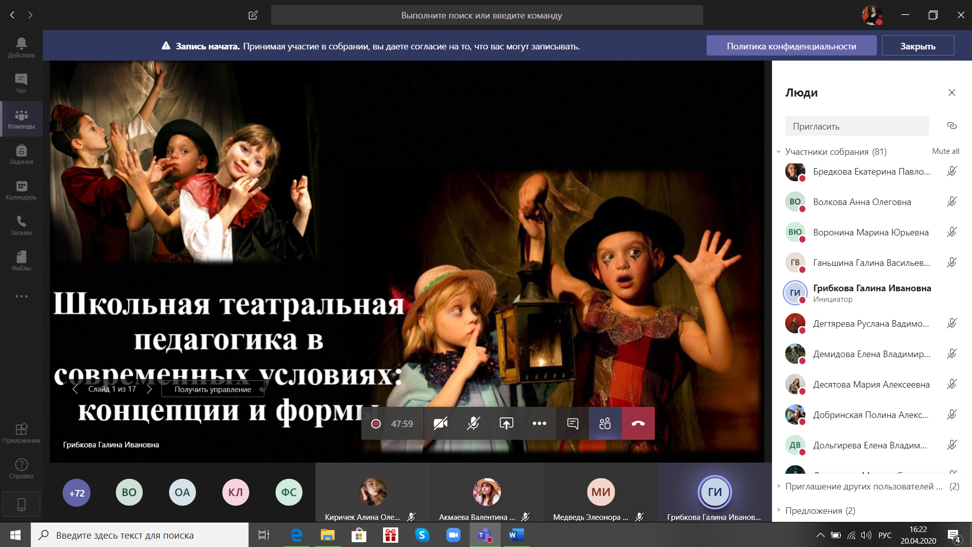
Task: Click the Пригласить input field
Action: (x=856, y=126)
